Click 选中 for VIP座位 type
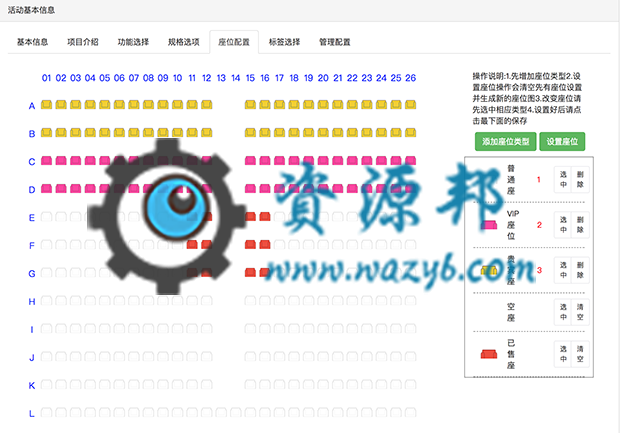The image size is (620, 433). tap(563, 225)
